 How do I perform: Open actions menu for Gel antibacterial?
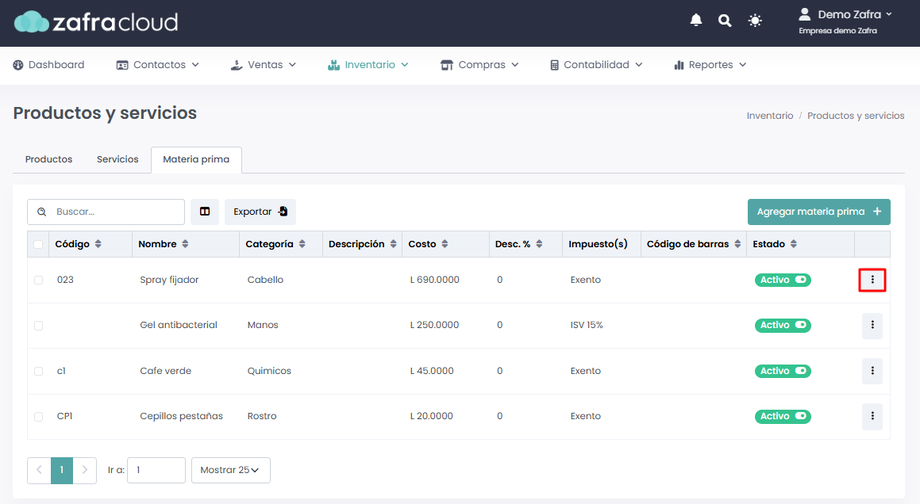point(872,325)
